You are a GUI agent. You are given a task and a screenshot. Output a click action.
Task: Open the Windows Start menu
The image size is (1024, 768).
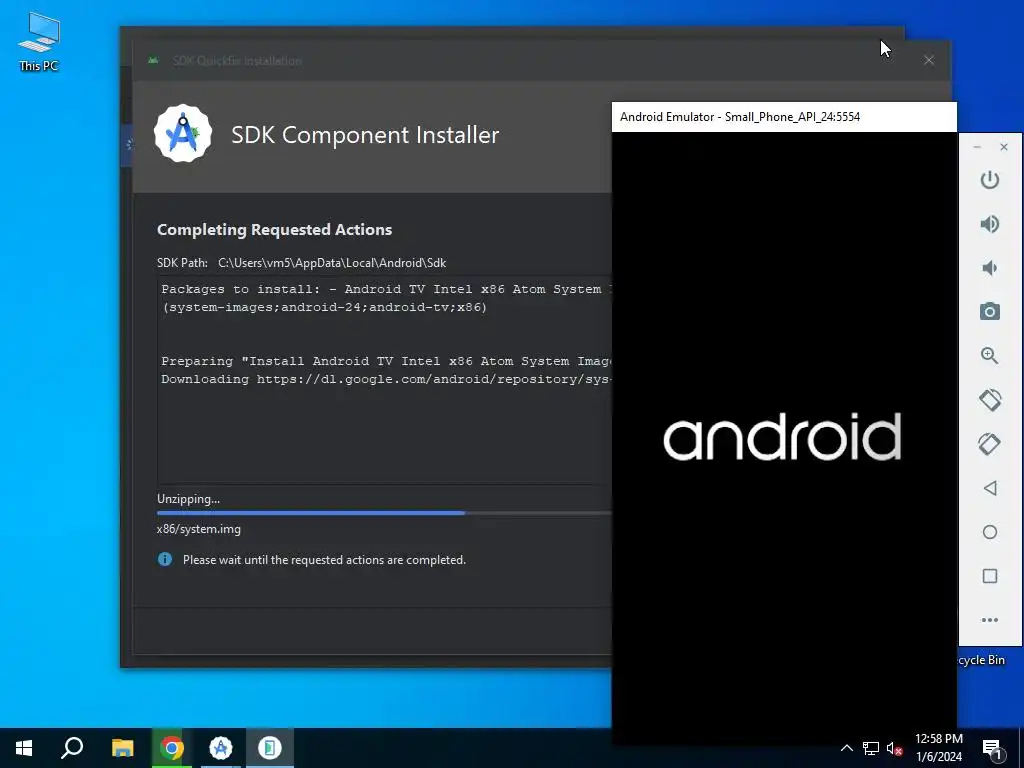(24, 748)
